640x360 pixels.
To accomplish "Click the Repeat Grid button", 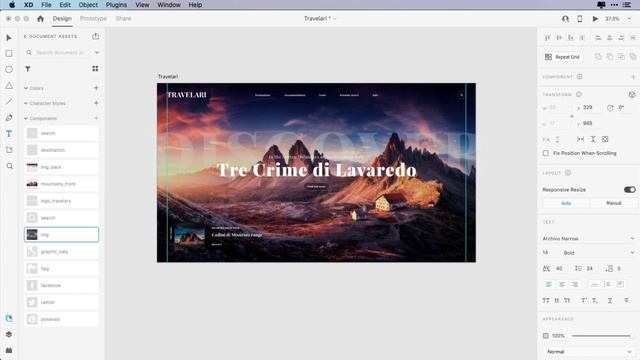I will [x=562, y=57].
